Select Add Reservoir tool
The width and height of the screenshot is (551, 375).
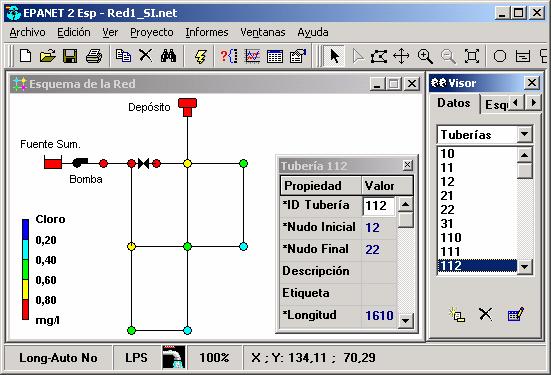pyautogui.click(x=523, y=56)
